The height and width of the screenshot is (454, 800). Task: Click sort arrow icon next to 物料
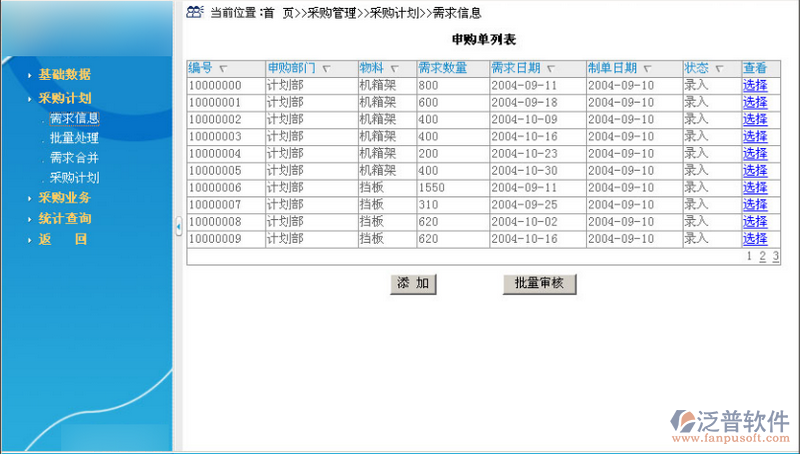coord(395,69)
